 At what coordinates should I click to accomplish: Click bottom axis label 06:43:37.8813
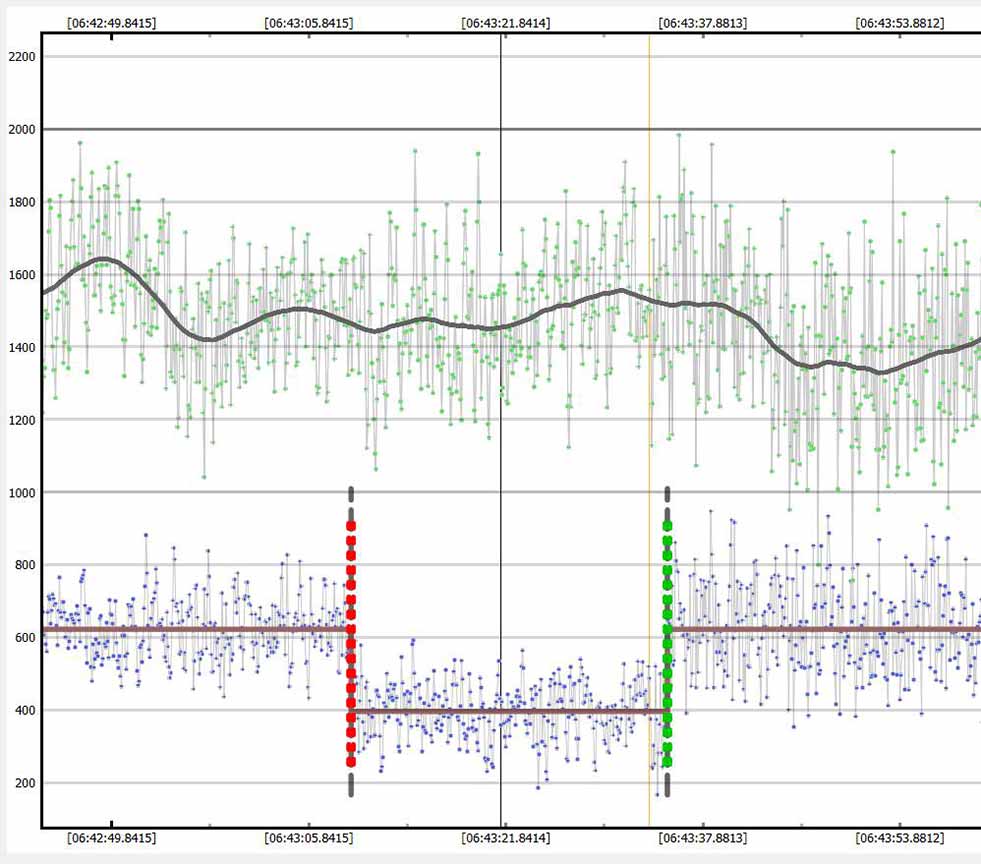[x=703, y=838]
